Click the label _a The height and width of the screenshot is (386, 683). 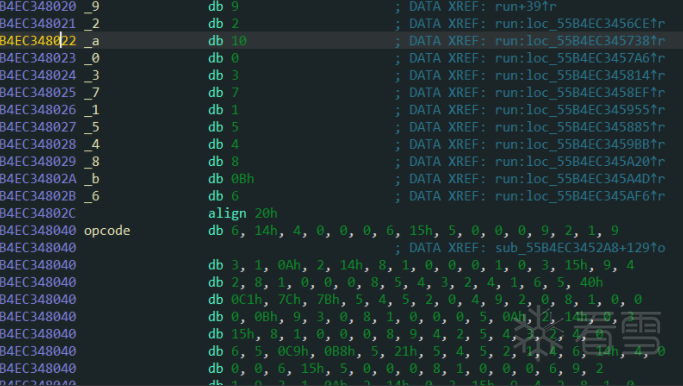[x=92, y=41]
